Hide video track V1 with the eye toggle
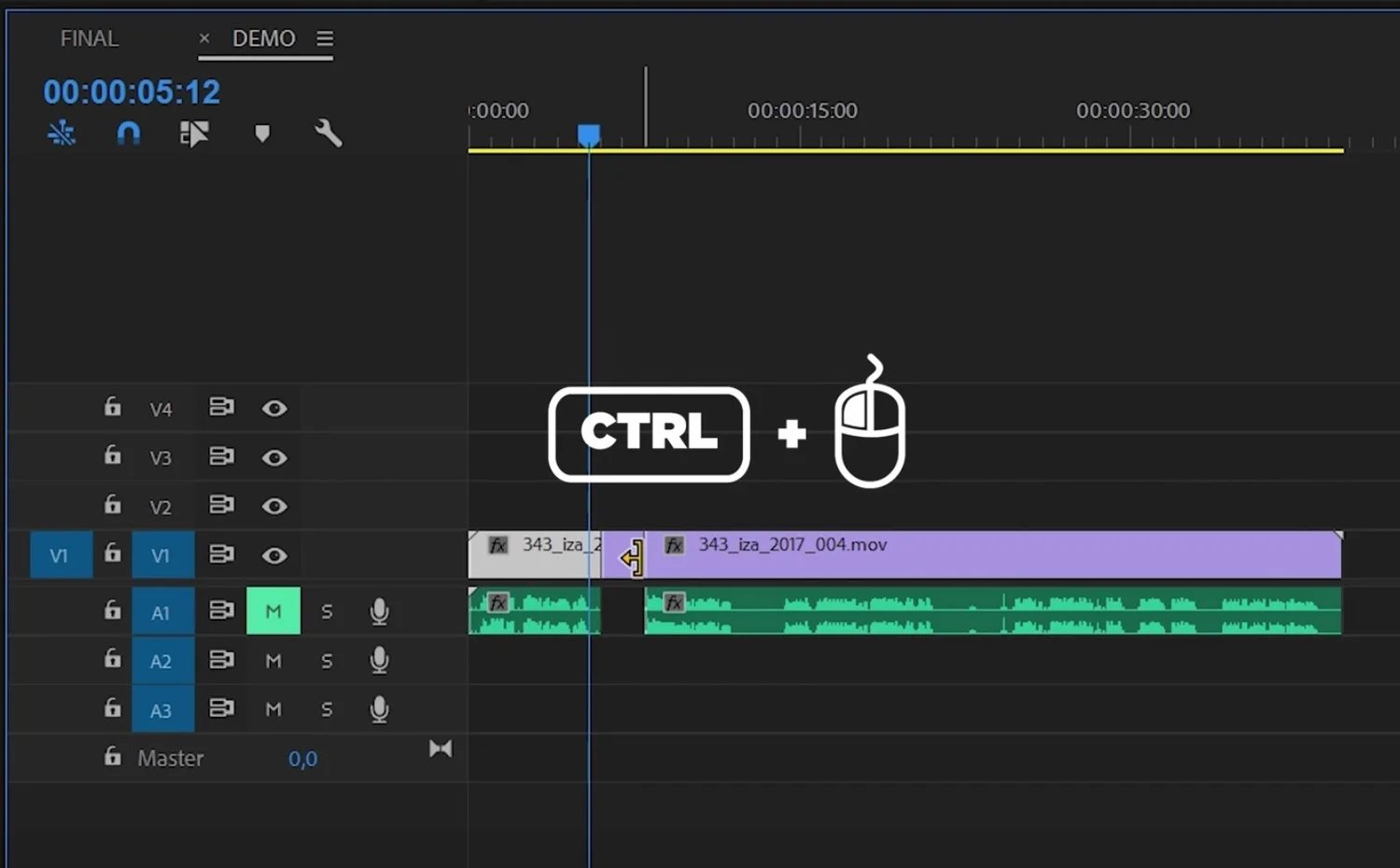This screenshot has height=868, width=1400. click(x=273, y=554)
